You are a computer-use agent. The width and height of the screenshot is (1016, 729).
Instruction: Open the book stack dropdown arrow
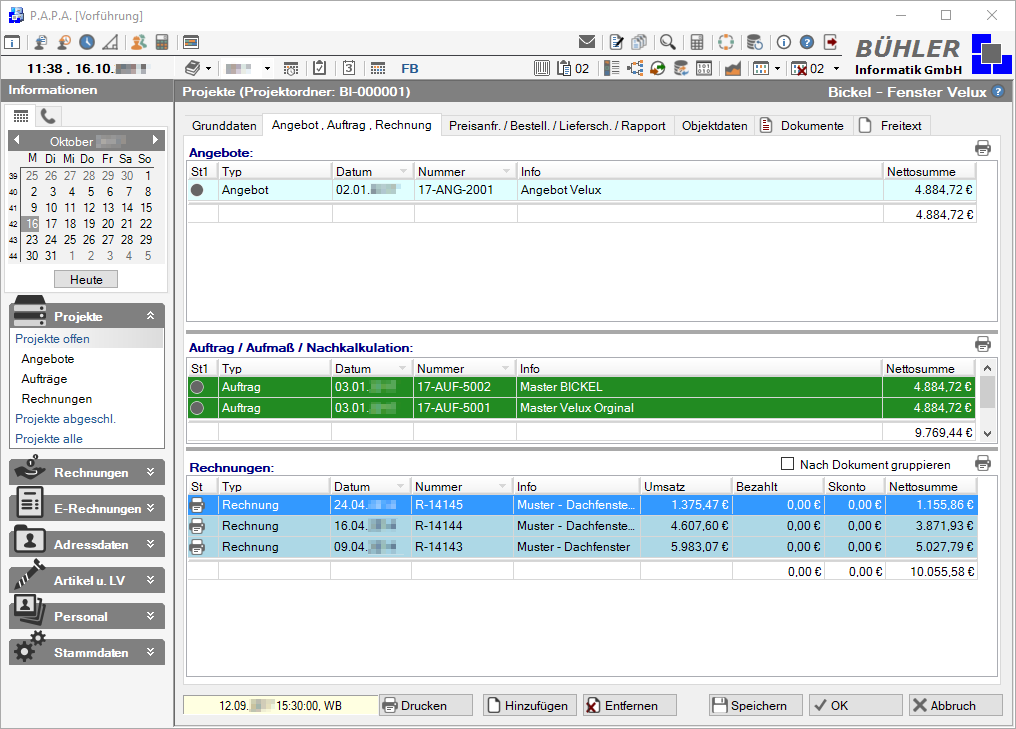(208, 69)
